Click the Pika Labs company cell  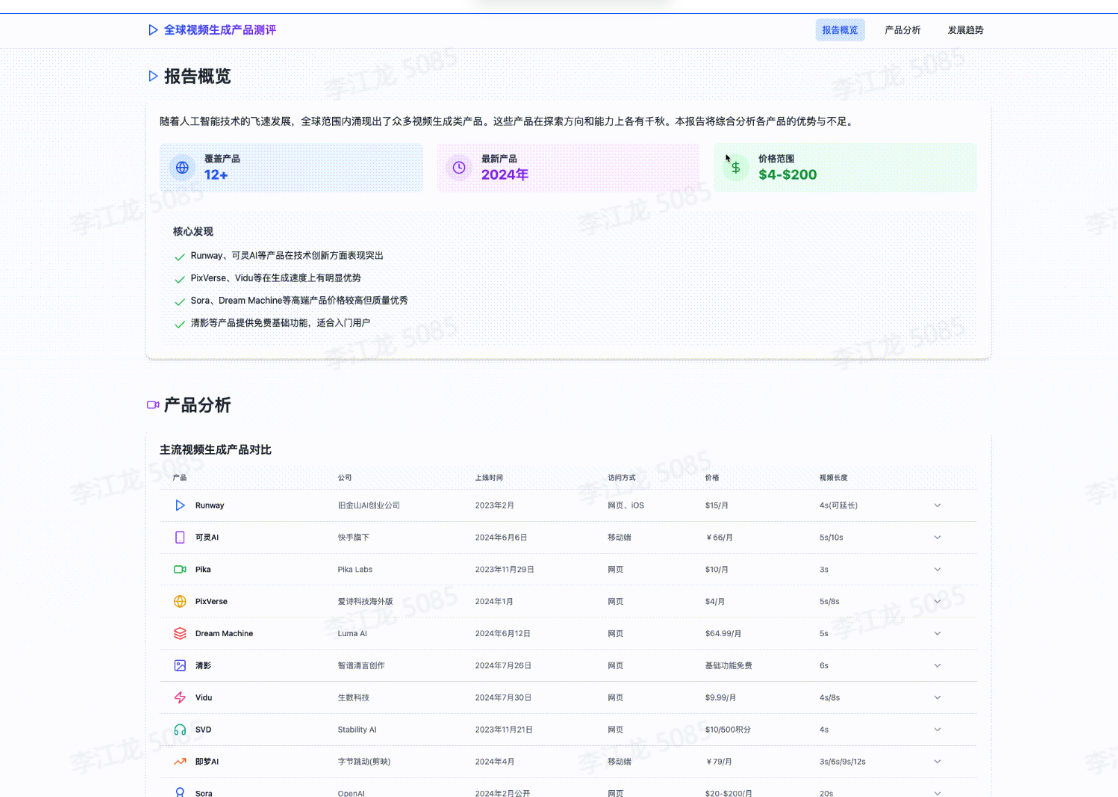355,570
